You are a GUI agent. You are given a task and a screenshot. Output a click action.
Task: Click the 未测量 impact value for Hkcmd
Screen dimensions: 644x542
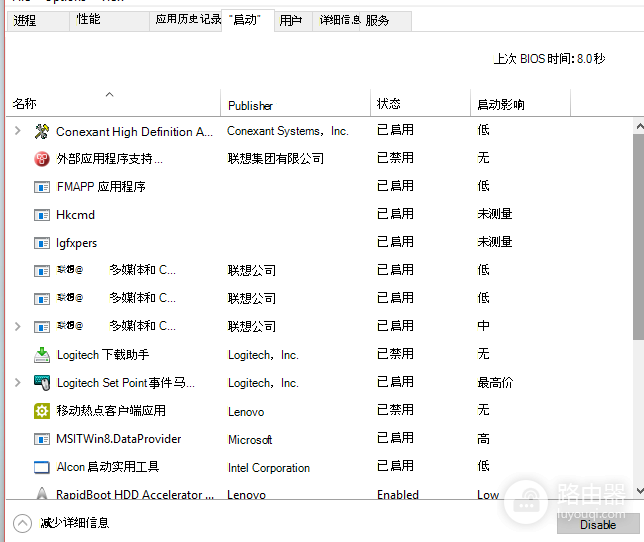(x=494, y=214)
